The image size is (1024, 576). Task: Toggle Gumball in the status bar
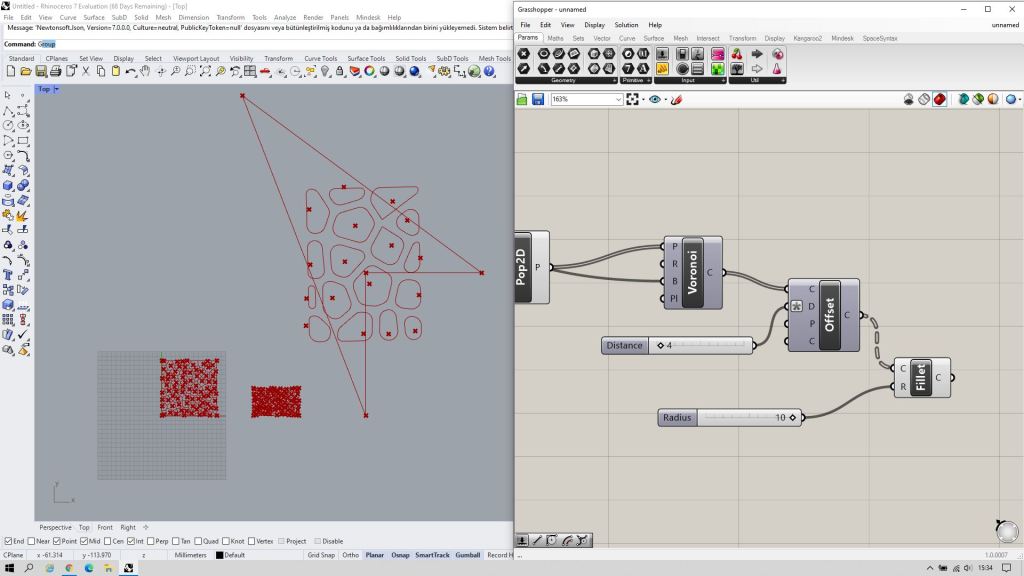point(468,554)
